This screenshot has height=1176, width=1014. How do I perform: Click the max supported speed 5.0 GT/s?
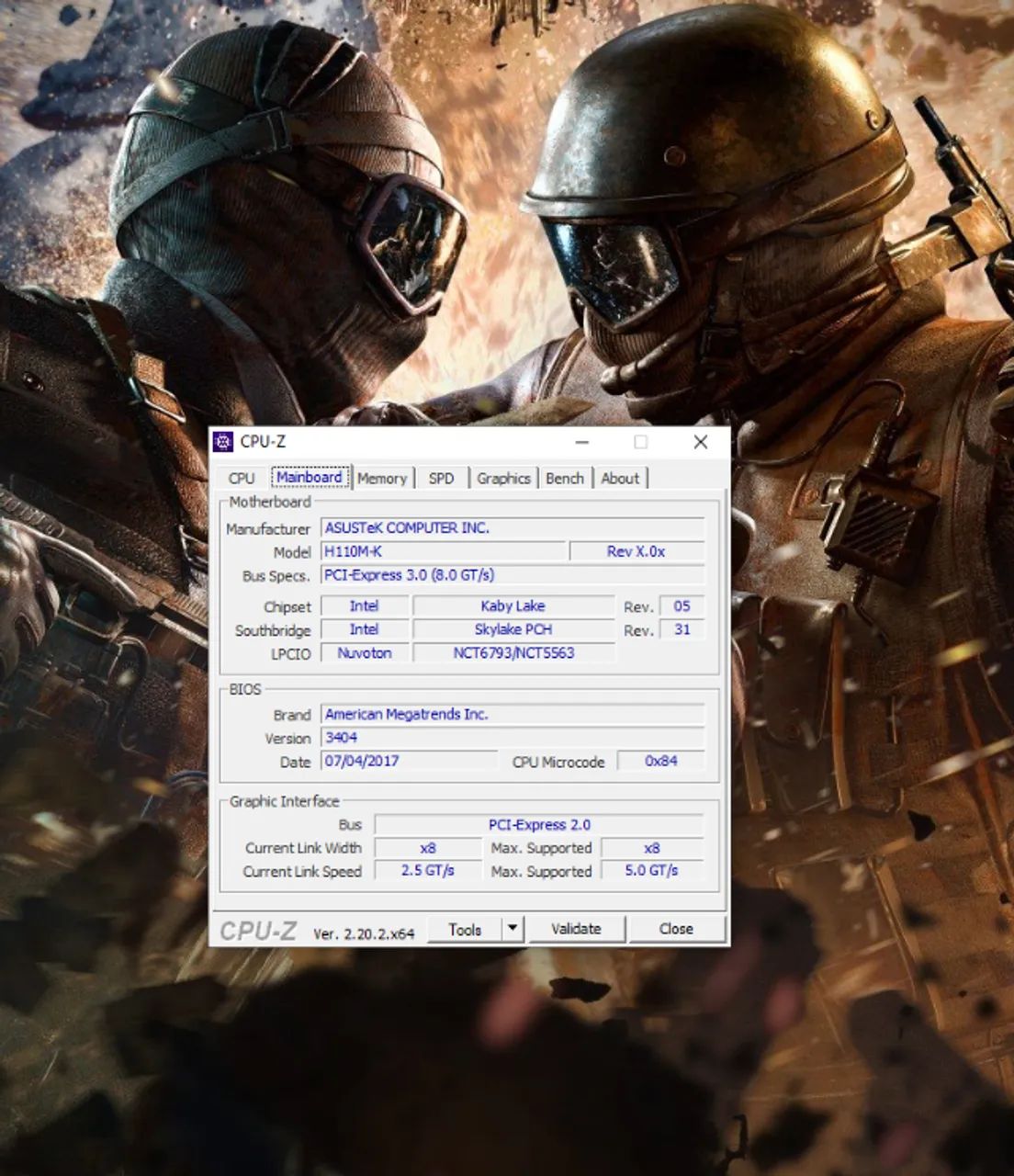652,871
